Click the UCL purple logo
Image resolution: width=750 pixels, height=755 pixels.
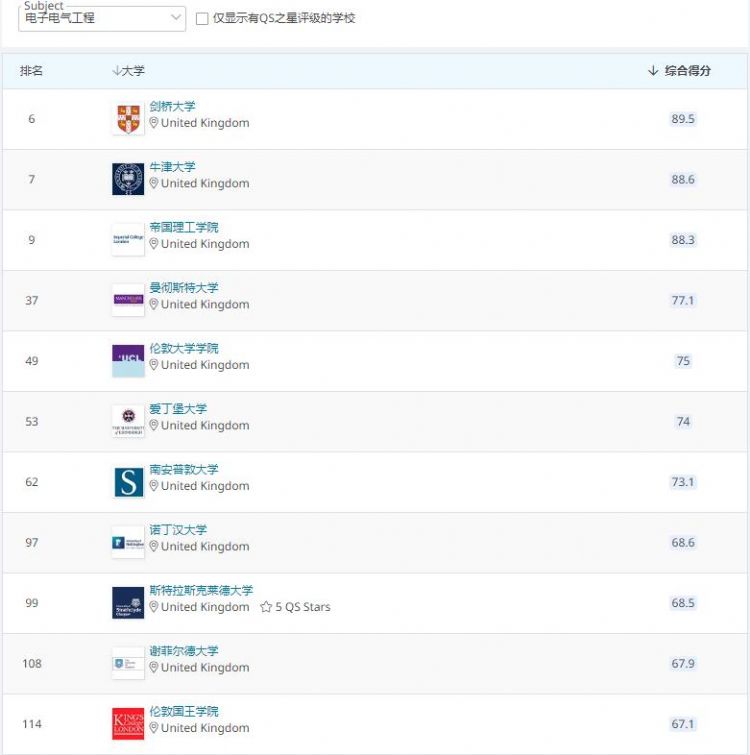(128, 360)
